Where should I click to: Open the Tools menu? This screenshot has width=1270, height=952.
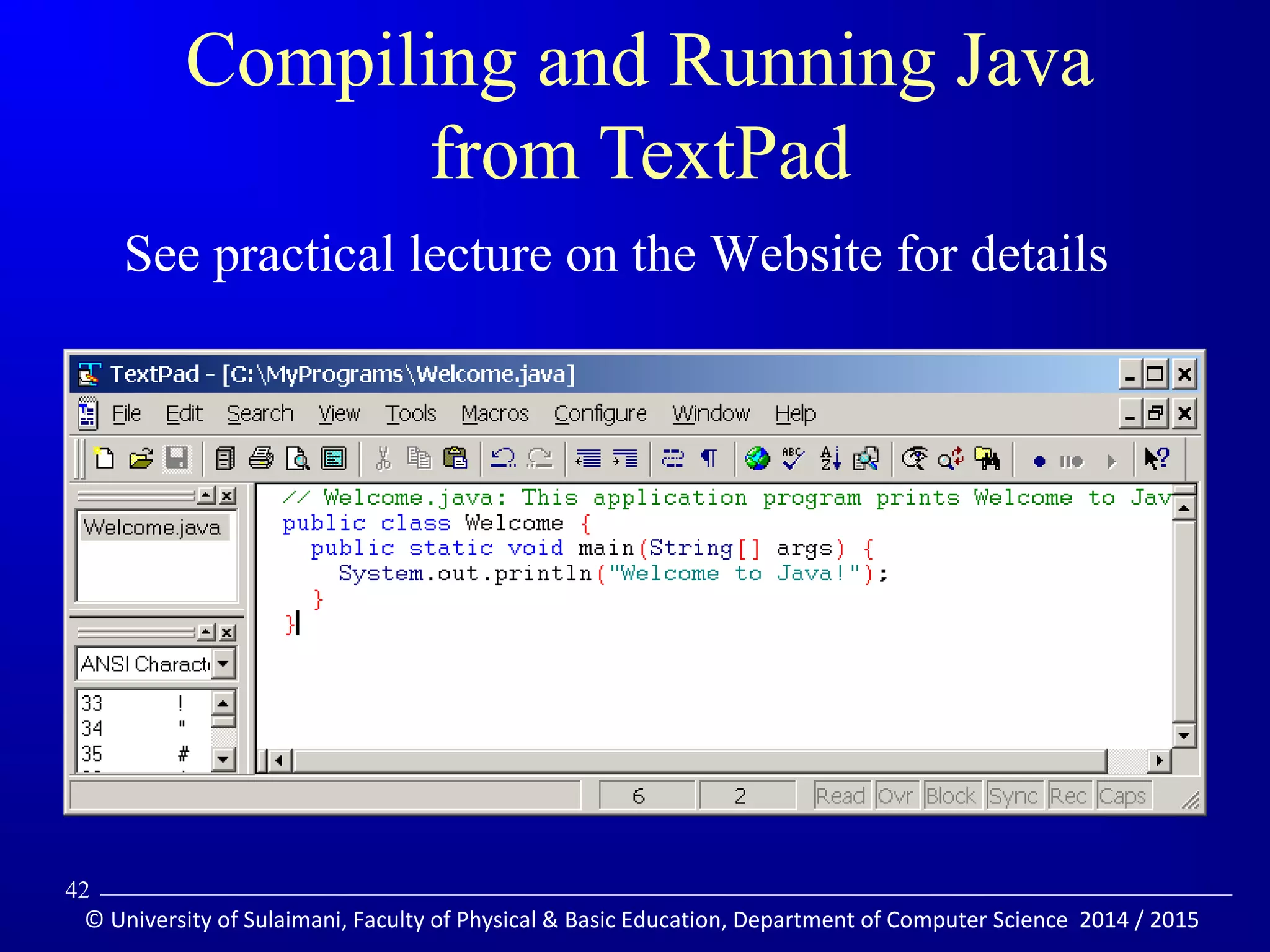tap(411, 413)
